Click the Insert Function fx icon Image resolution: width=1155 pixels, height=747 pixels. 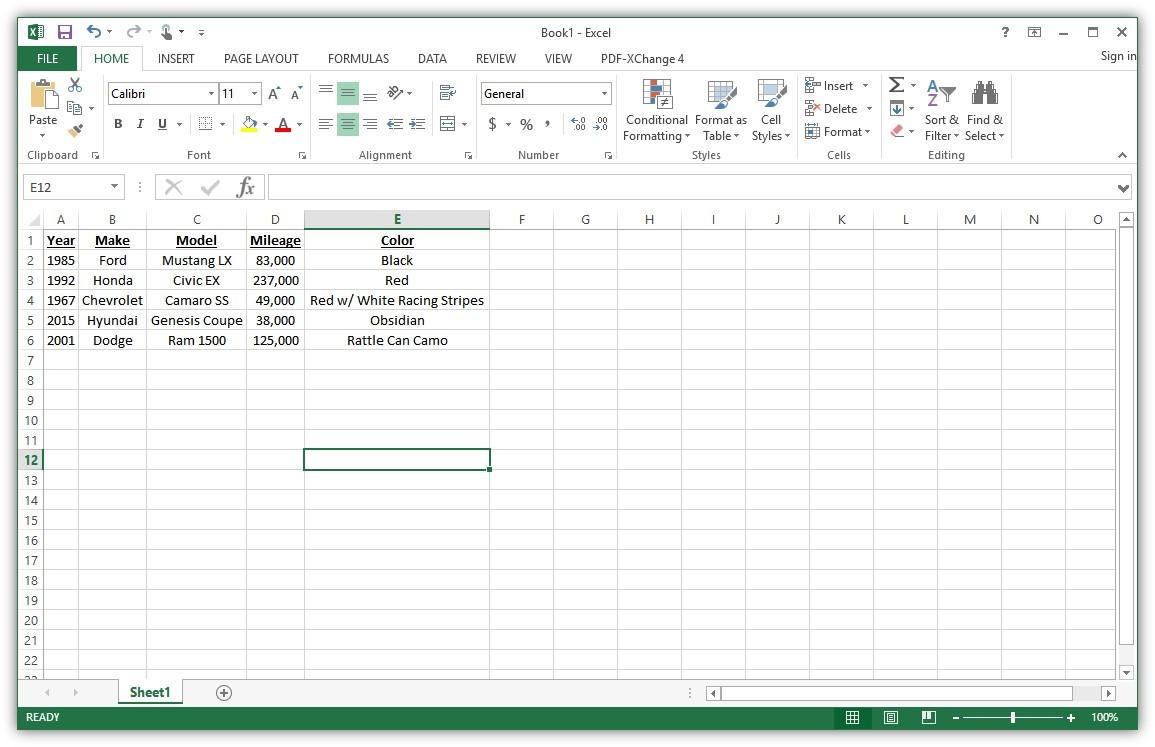click(x=245, y=187)
